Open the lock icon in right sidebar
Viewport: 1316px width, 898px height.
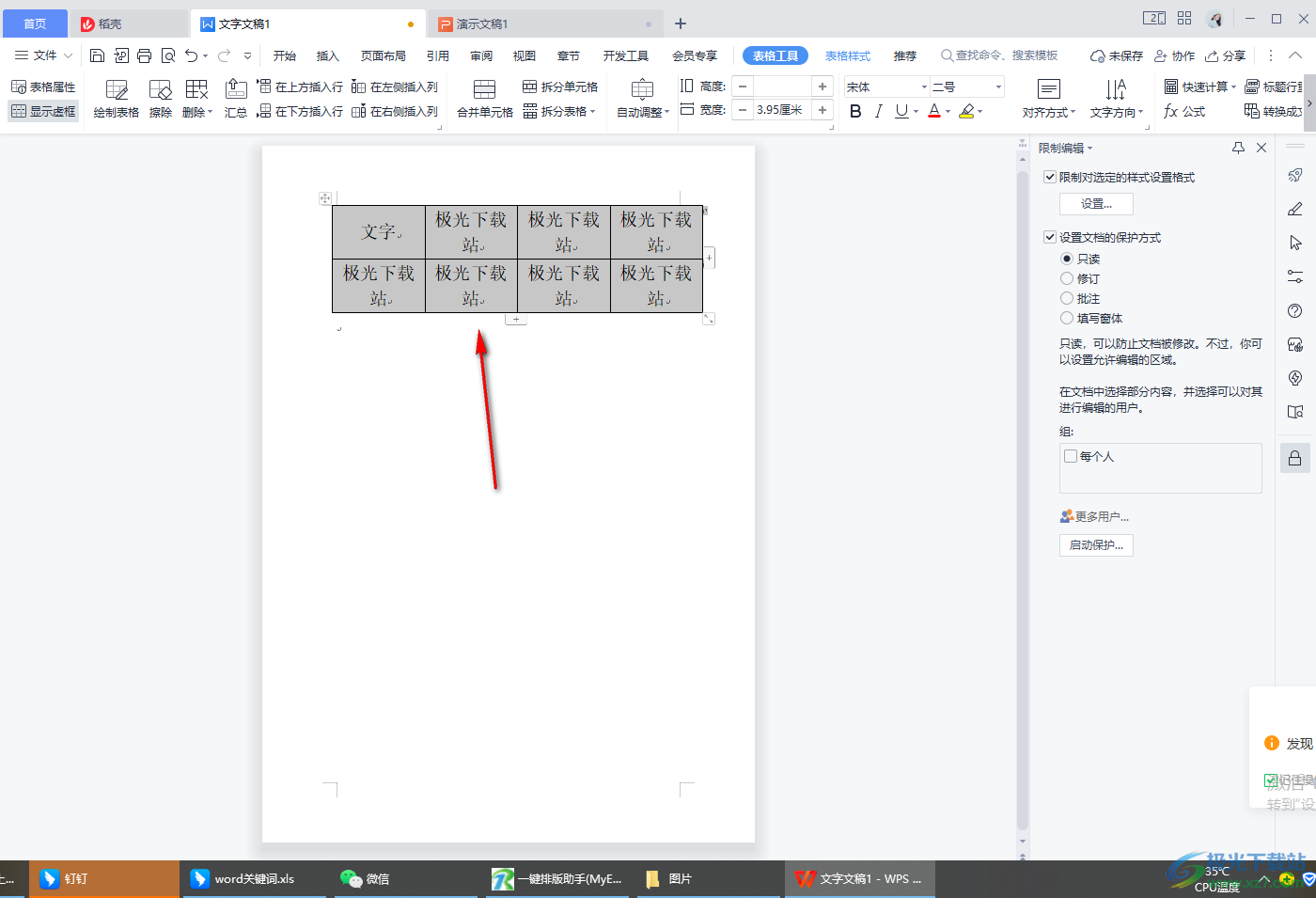tap(1295, 458)
